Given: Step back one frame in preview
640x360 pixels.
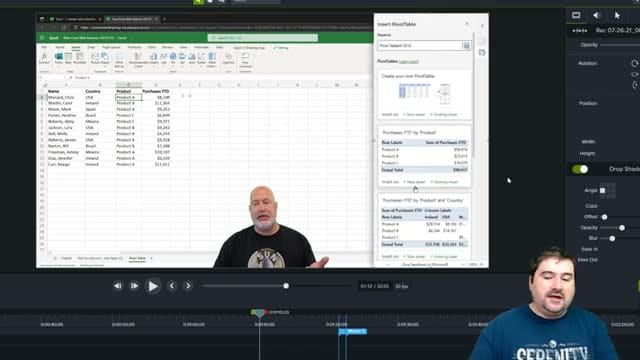Looking at the screenshot, I should pos(118,286).
